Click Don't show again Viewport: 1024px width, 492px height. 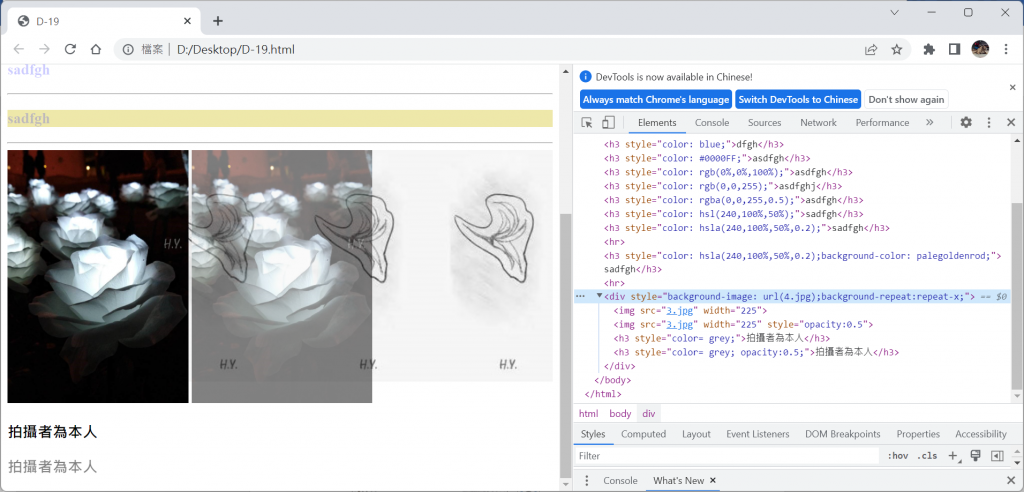point(906,99)
